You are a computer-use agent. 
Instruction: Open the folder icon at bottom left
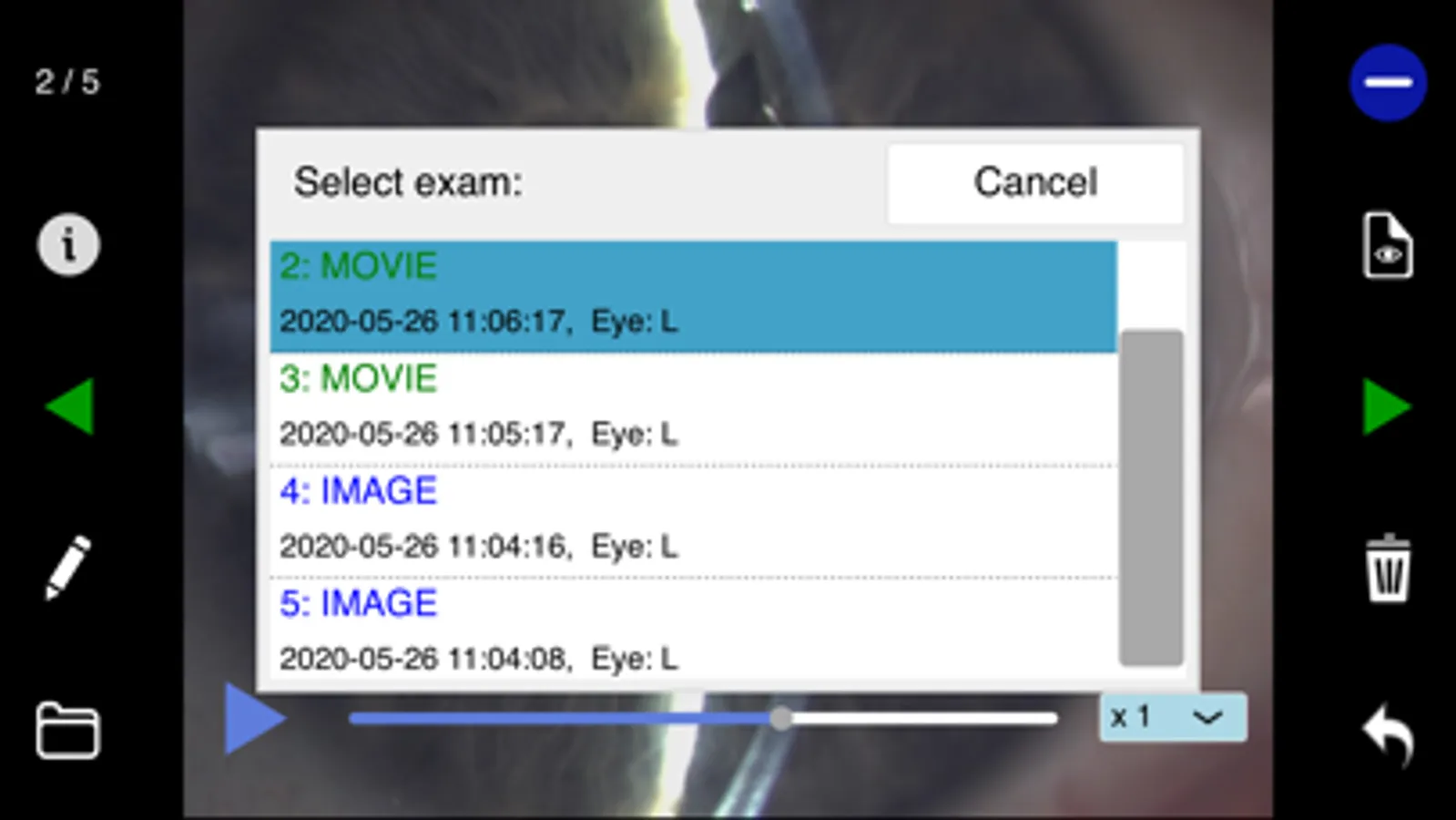click(x=67, y=730)
